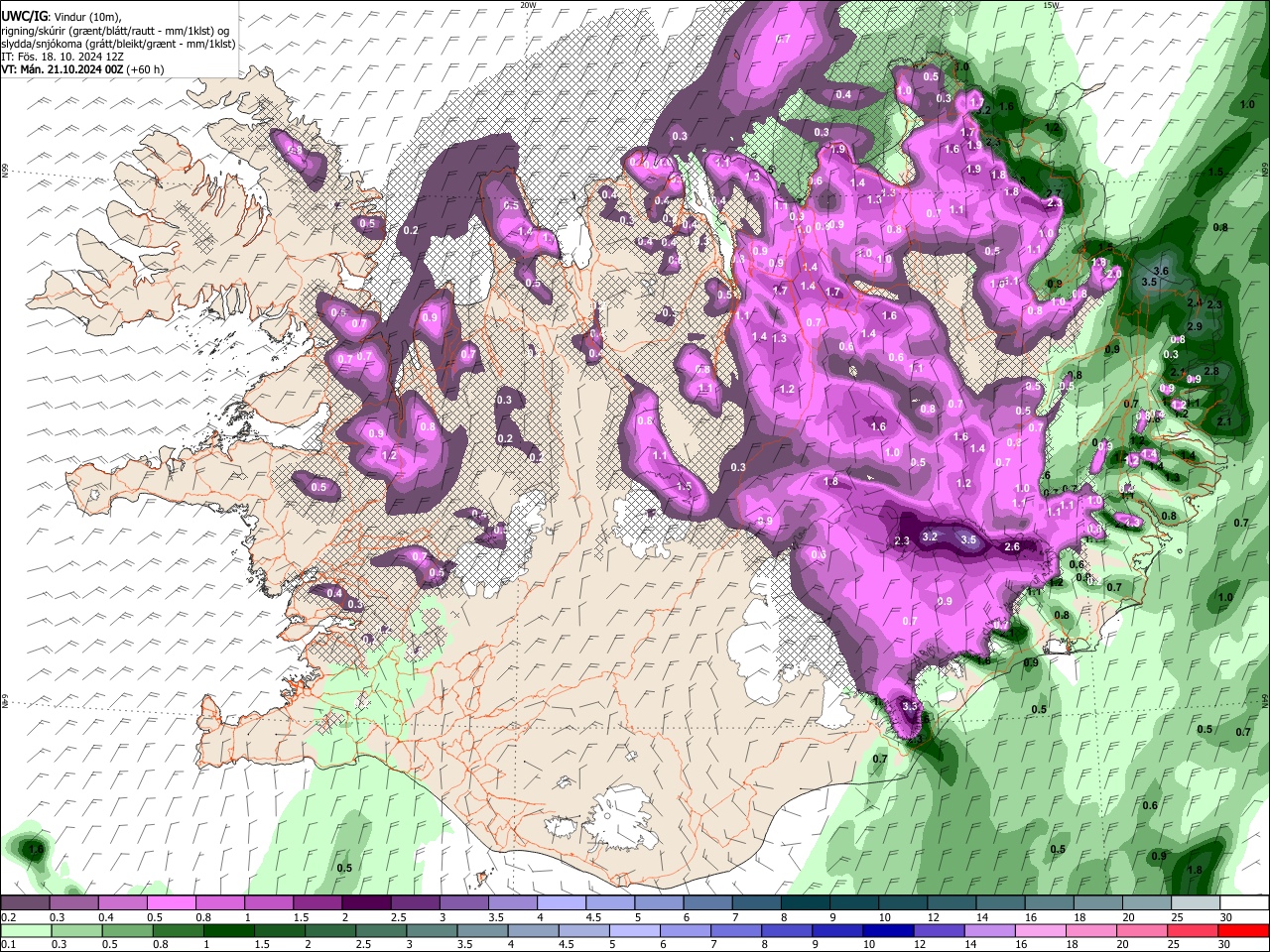Click the "20W" longitude label
This screenshot has height=952, width=1270.
(528, 5)
